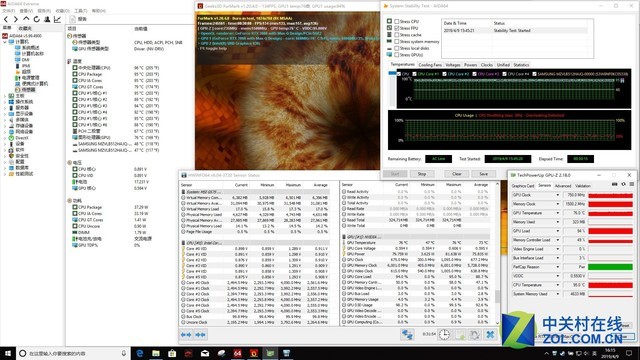The width and height of the screenshot is (640, 360).
Task: Enable Stress cache checkbox
Action: [x=396, y=35]
